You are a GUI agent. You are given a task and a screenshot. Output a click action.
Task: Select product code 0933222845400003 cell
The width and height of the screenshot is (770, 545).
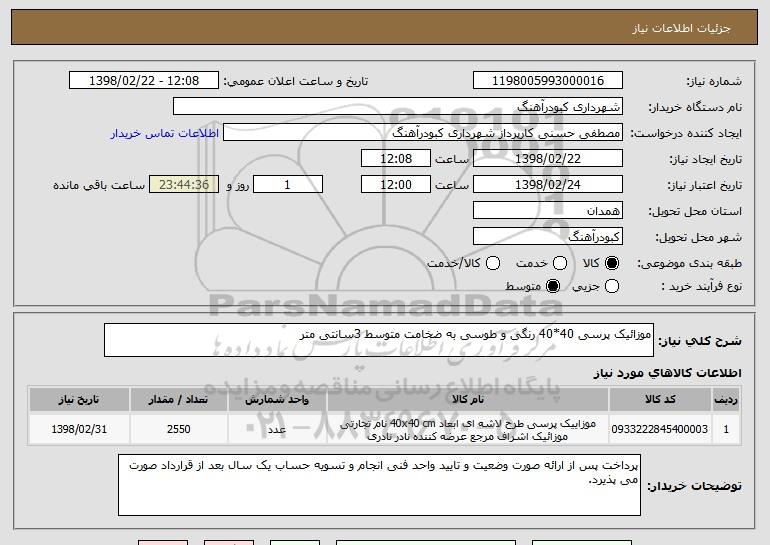(x=660, y=430)
